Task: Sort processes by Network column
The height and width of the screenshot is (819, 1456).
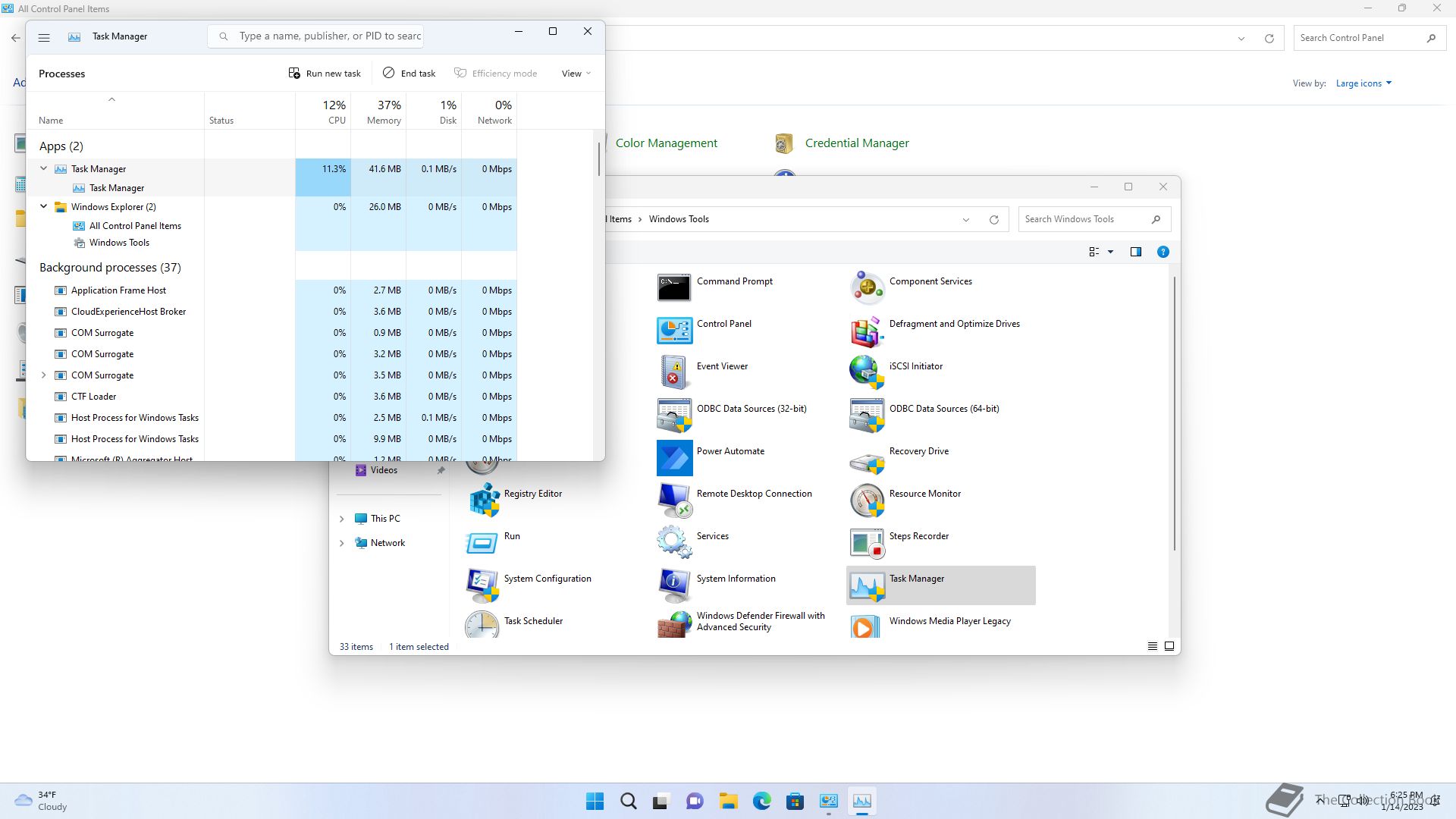Action: click(x=489, y=111)
